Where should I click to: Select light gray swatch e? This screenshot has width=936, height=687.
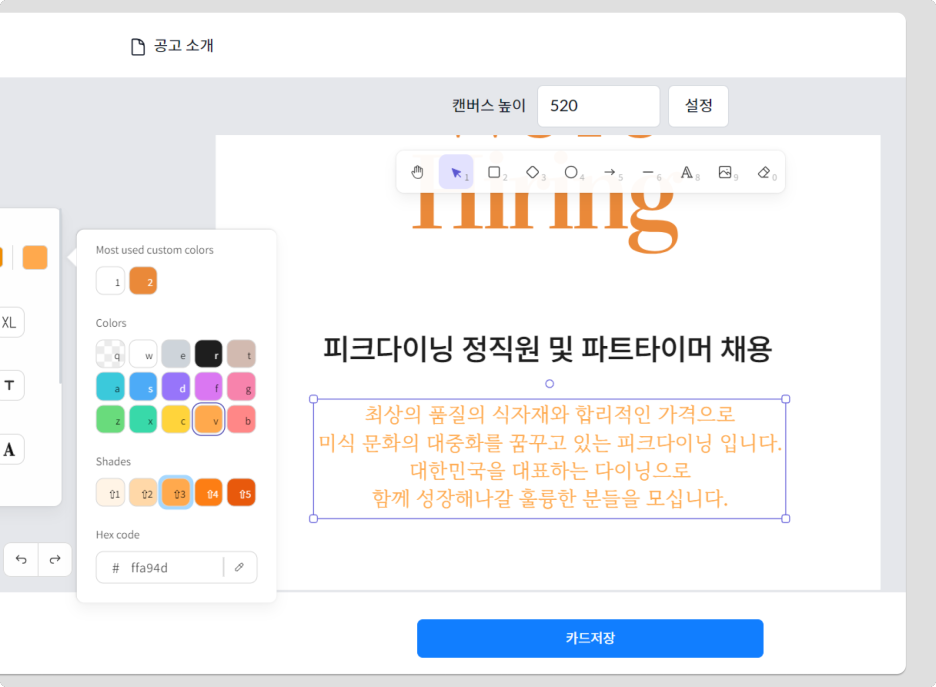[176, 354]
